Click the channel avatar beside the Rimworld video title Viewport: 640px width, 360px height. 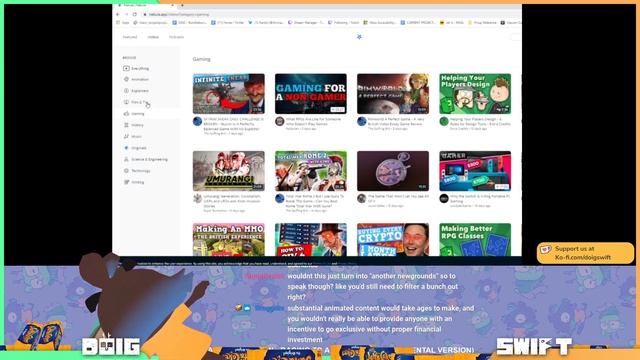pyautogui.click(x=362, y=121)
